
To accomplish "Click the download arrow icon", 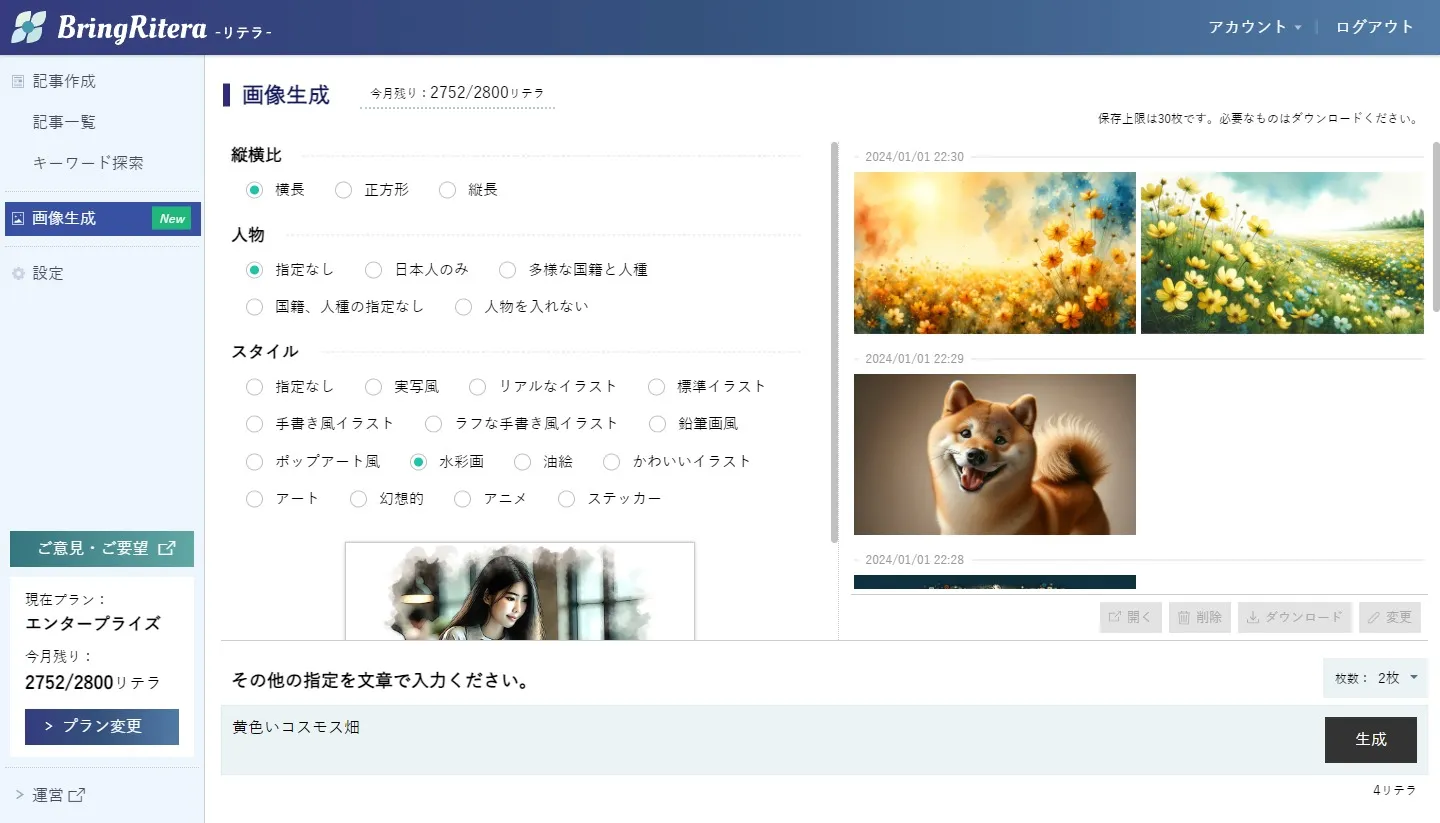I will click(x=1253, y=617).
